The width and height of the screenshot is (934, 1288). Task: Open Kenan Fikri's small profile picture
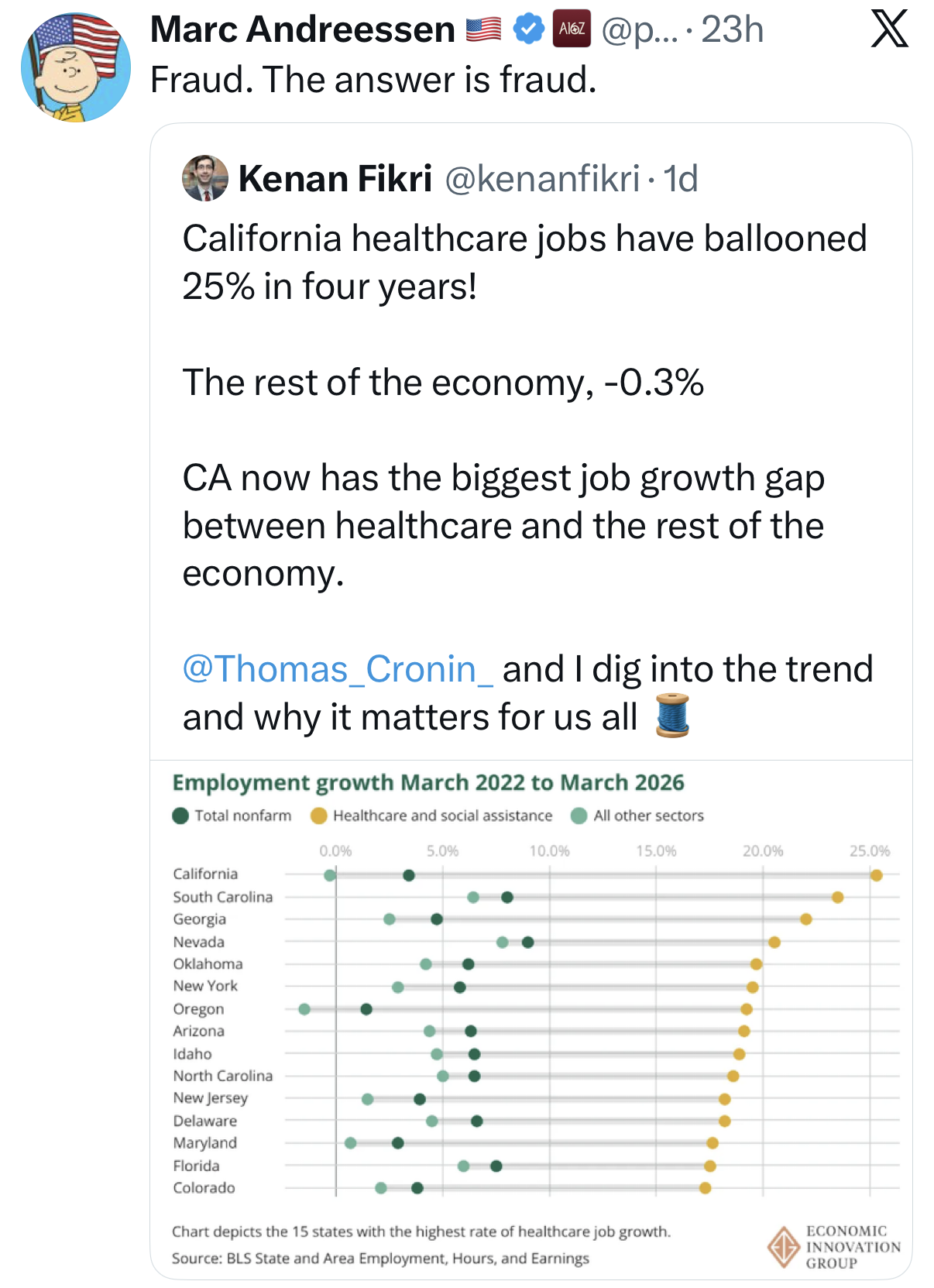pyautogui.click(x=205, y=178)
